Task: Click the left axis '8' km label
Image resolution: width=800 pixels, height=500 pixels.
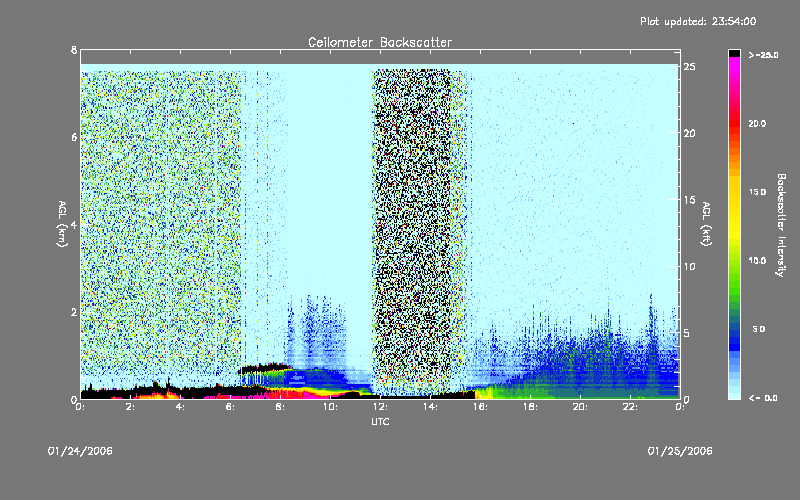Action: pyautogui.click(x=74, y=50)
